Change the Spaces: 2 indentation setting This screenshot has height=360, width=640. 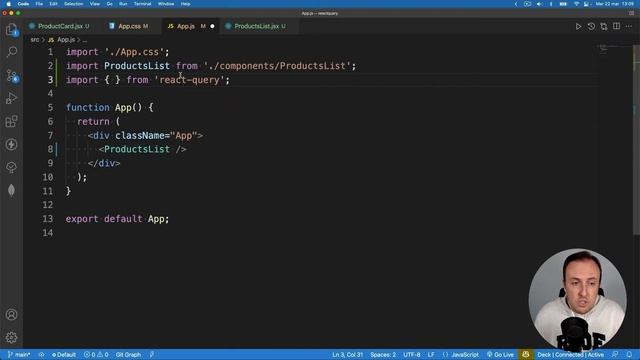[x=383, y=355]
